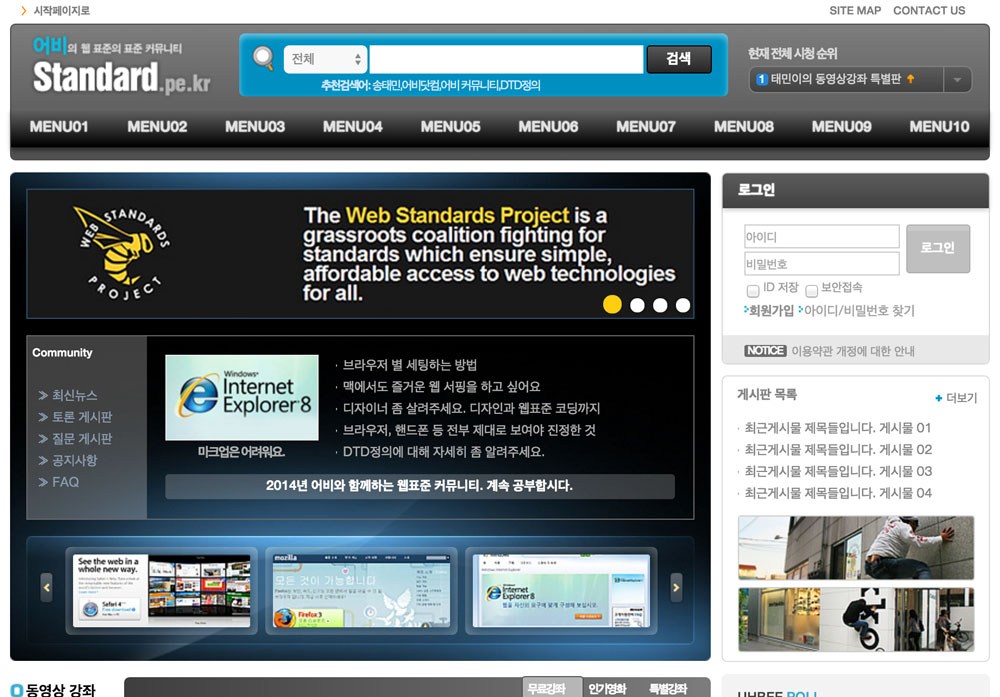The height and width of the screenshot is (697, 1000).
Task: Open MENU02 in the navigation bar
Action: 157,127
